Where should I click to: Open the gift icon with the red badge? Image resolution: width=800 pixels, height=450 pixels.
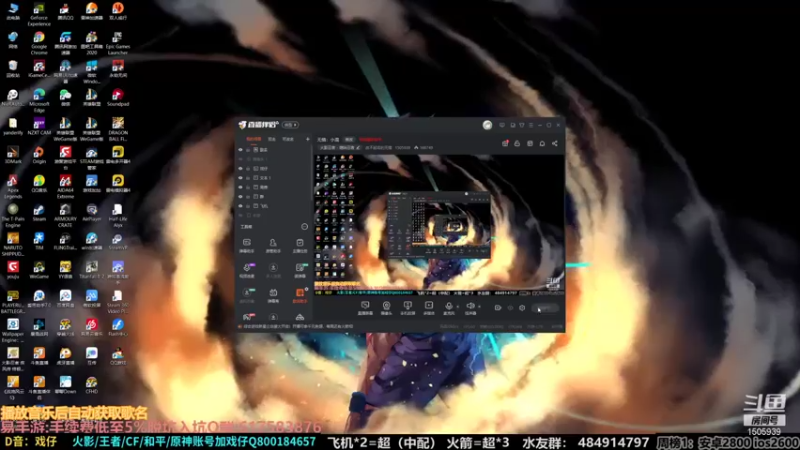pyautogui.click(x=505, y=143)
